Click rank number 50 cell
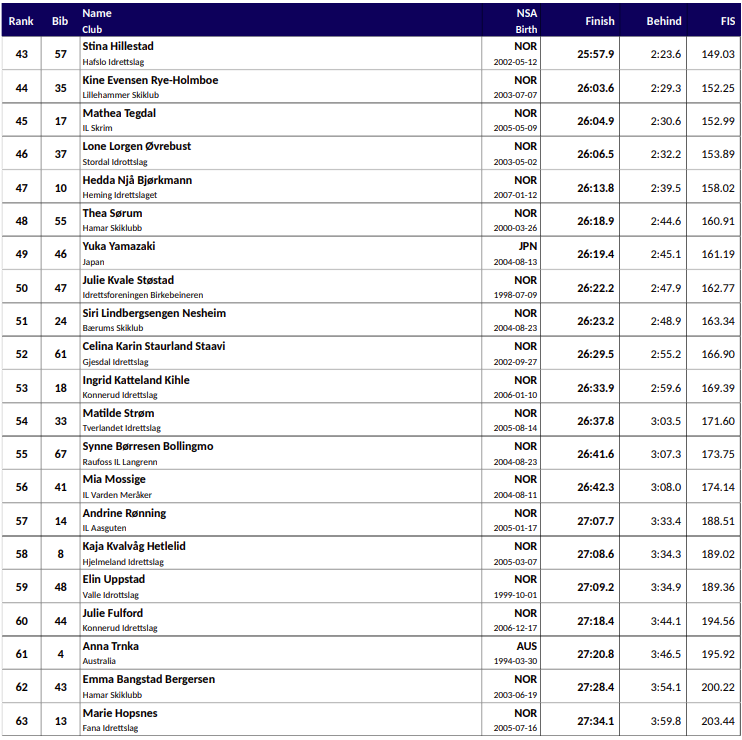 (x=22, y=288)
